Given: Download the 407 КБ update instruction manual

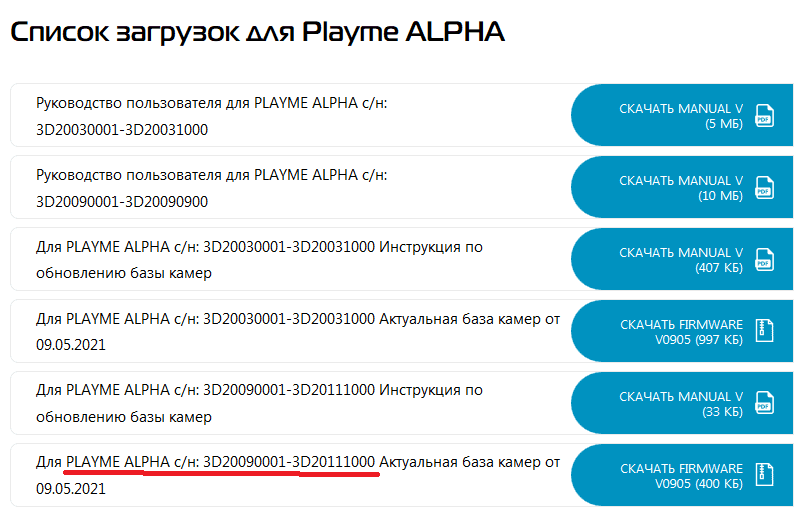Looking at the screenshot, I should click(x=682, y=259).
